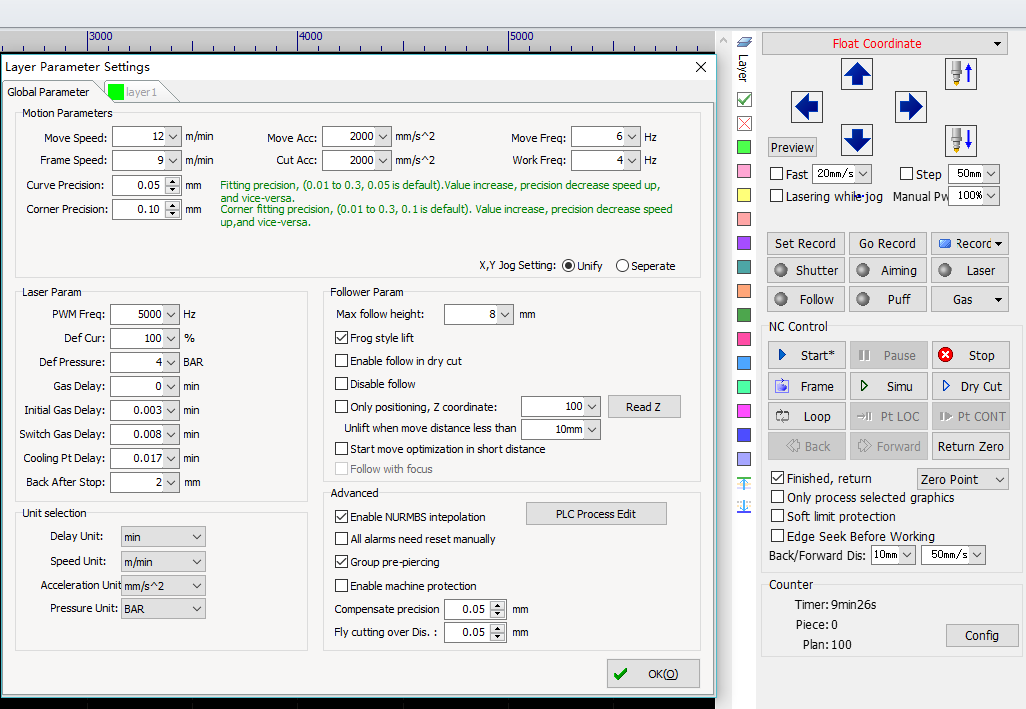Click the PLC Process Edit button
The image size is (1026, 709).
596,513
